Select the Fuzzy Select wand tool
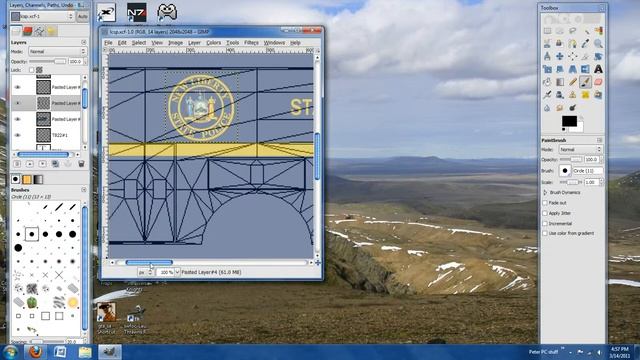The height and width of the screenshot is (360, 640). point(586,31)
